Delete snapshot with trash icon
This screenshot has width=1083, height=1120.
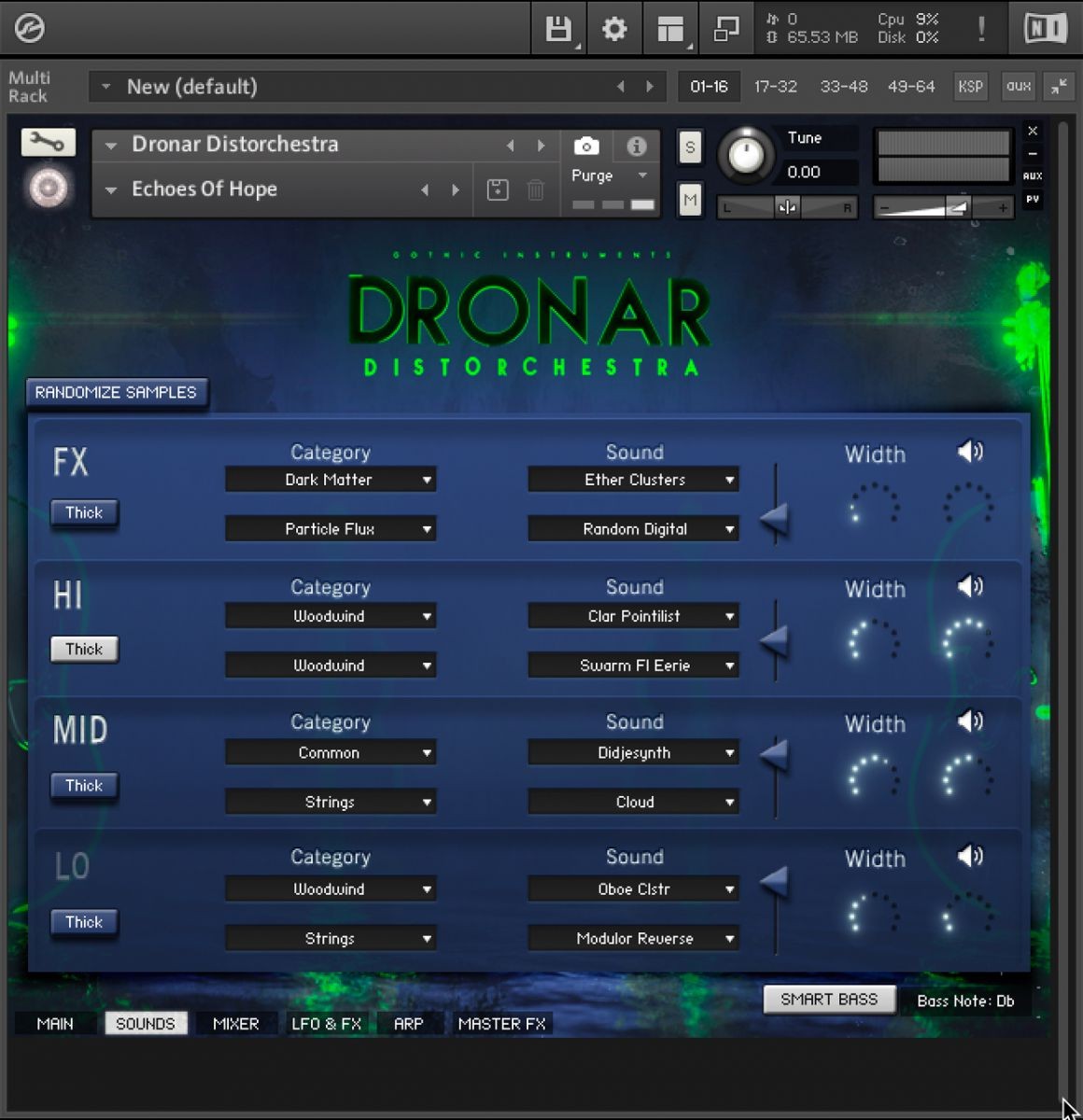point(536,189)
